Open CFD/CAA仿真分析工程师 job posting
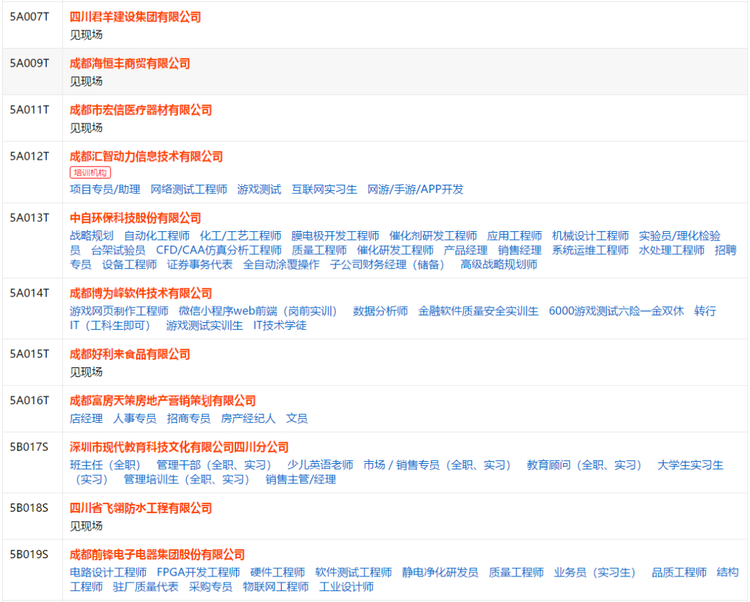Screen dimensions: 750x602 click(219, 250)
